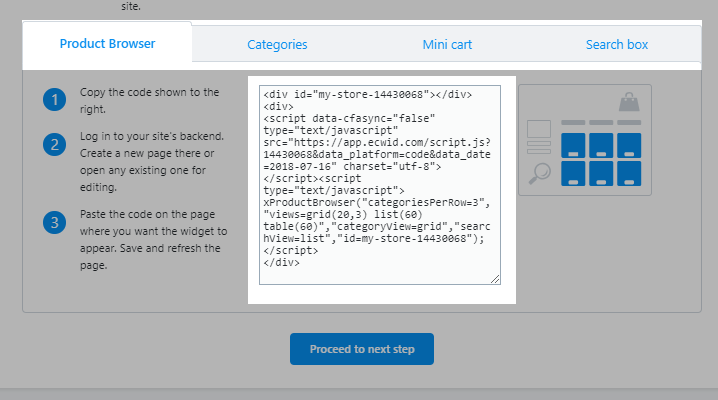Screen dimensions: 718x400
Task: Click the text area resize handle
Action: click(495, 279)
